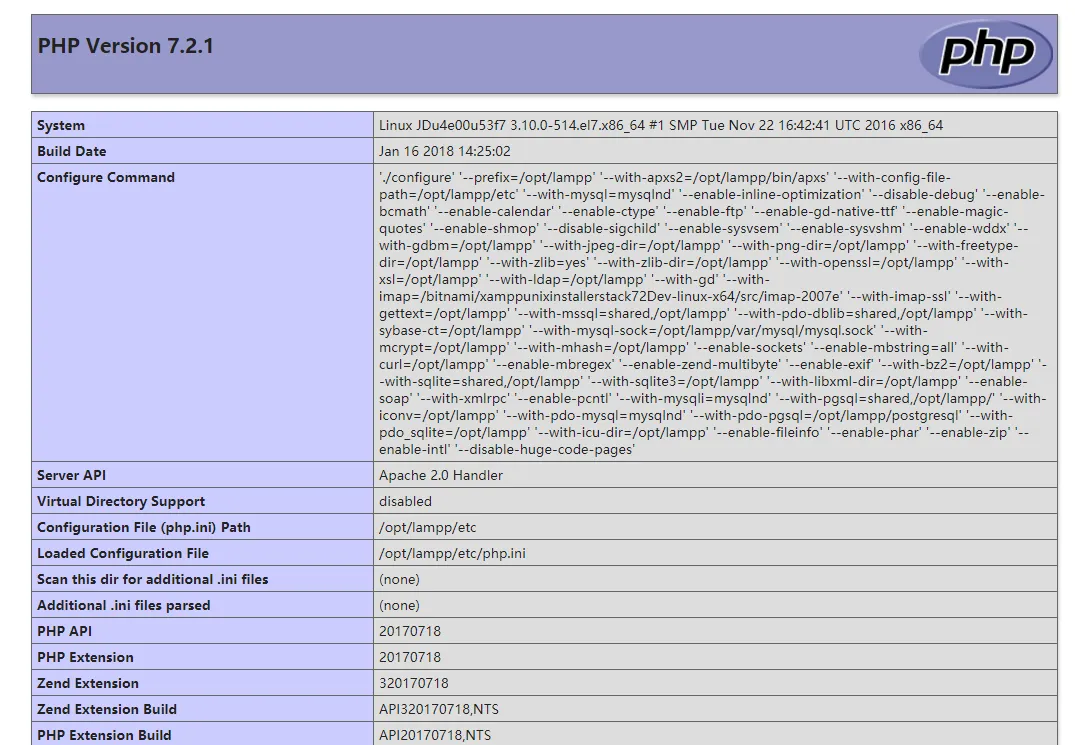Screen dimensions: 1075x745
Task: Click the API20170718,NTS value
Action: pos(435,736)
